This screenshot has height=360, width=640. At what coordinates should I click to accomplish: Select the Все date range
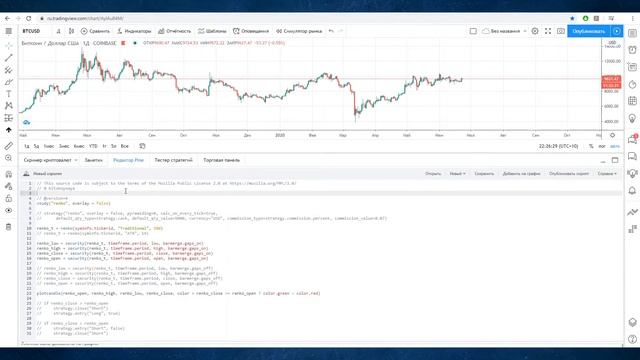tap(124, 146)
